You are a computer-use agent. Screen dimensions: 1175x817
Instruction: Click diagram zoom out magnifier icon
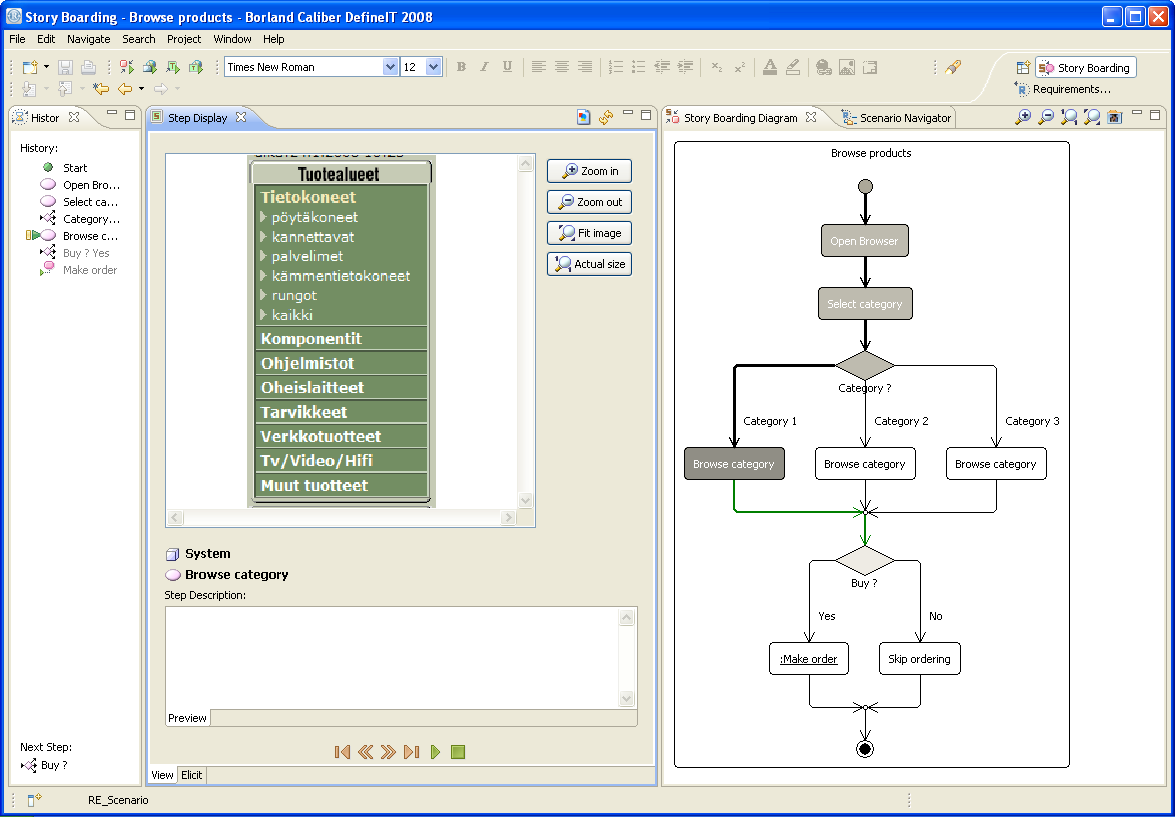(1046, 117)
